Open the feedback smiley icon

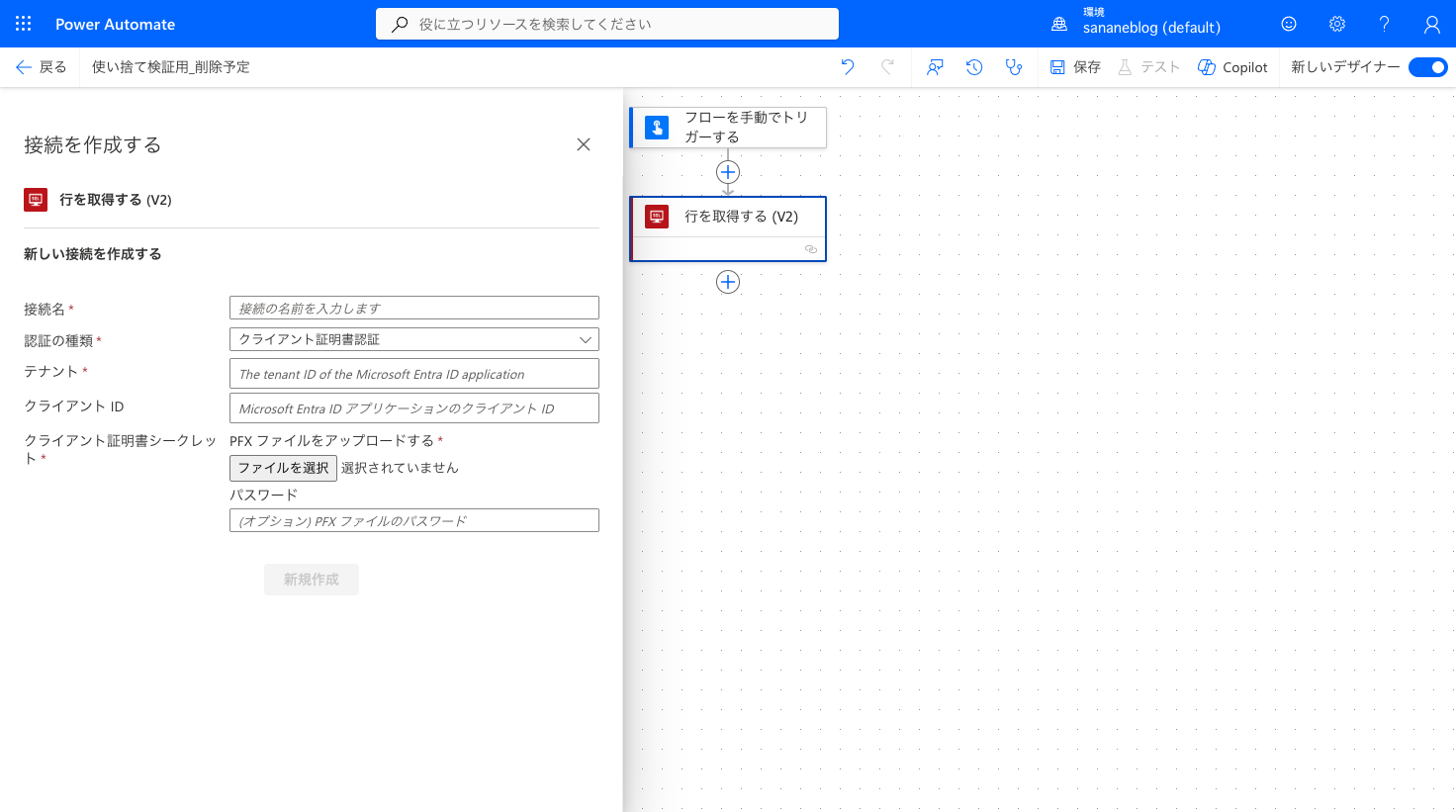coord(1289,24)
